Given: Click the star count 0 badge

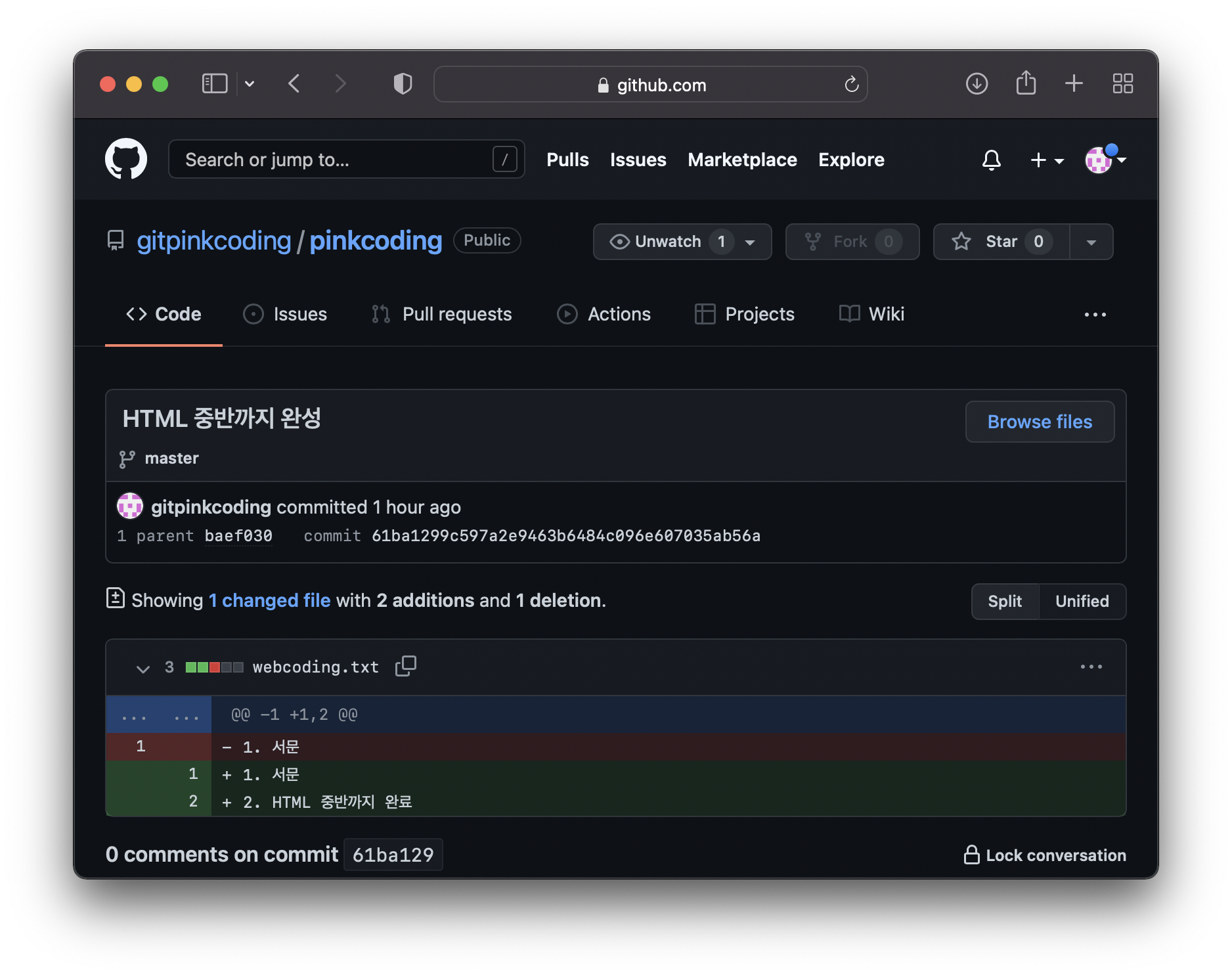Looking at the screenshot, I should tap(1038, 242).
